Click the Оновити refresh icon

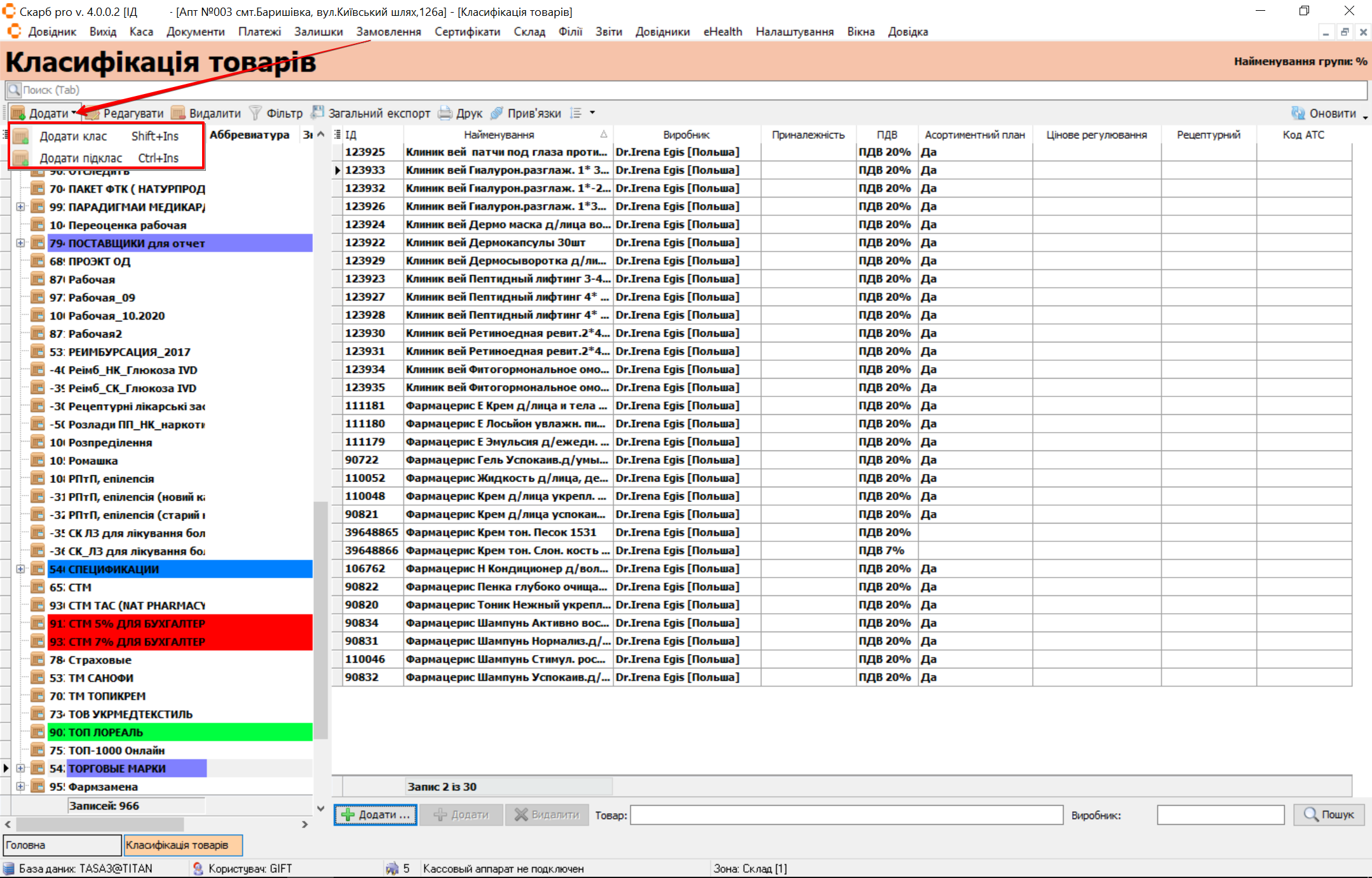1298,114
